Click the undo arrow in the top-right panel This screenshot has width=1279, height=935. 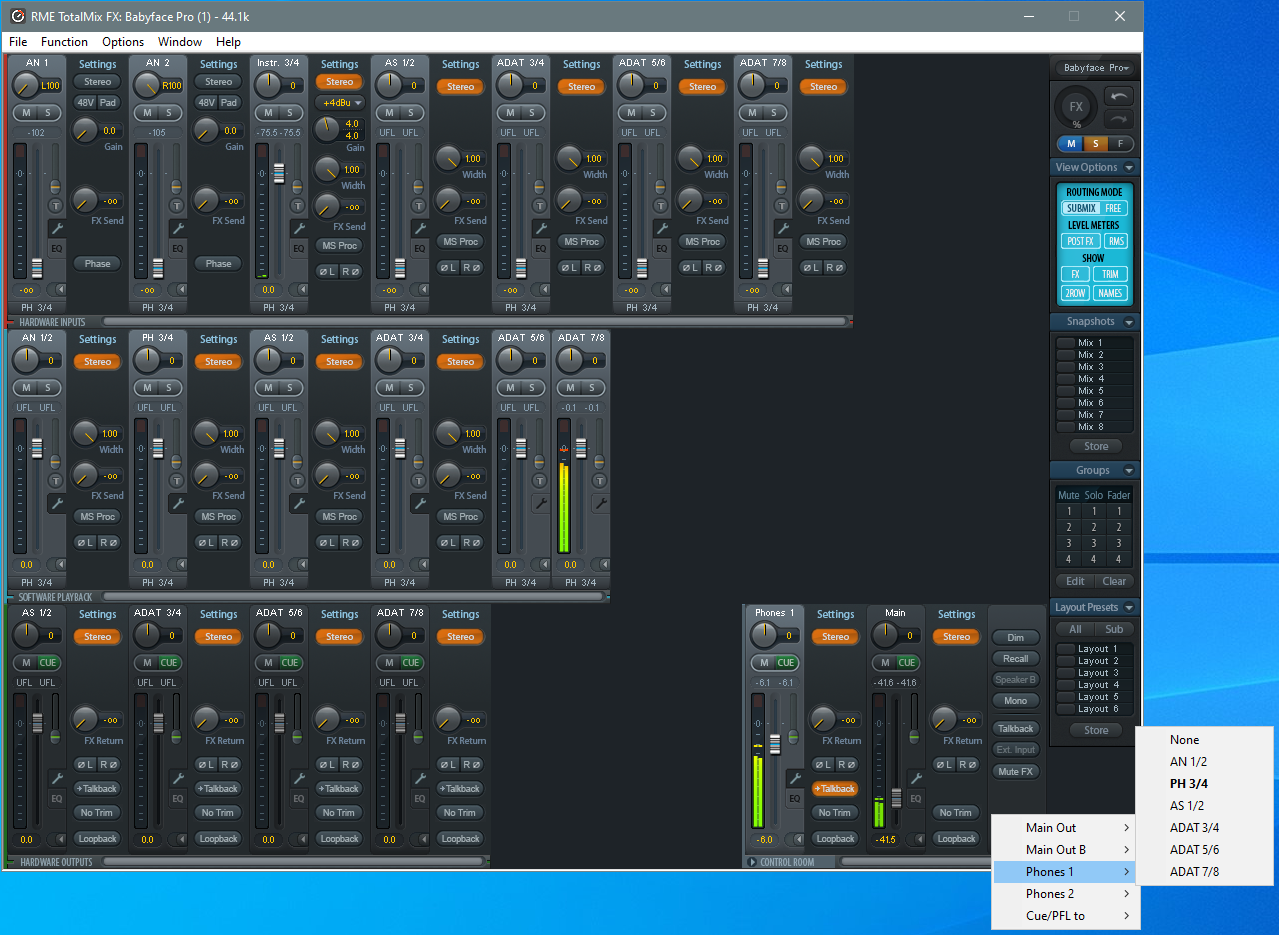tap(1118, 96)
